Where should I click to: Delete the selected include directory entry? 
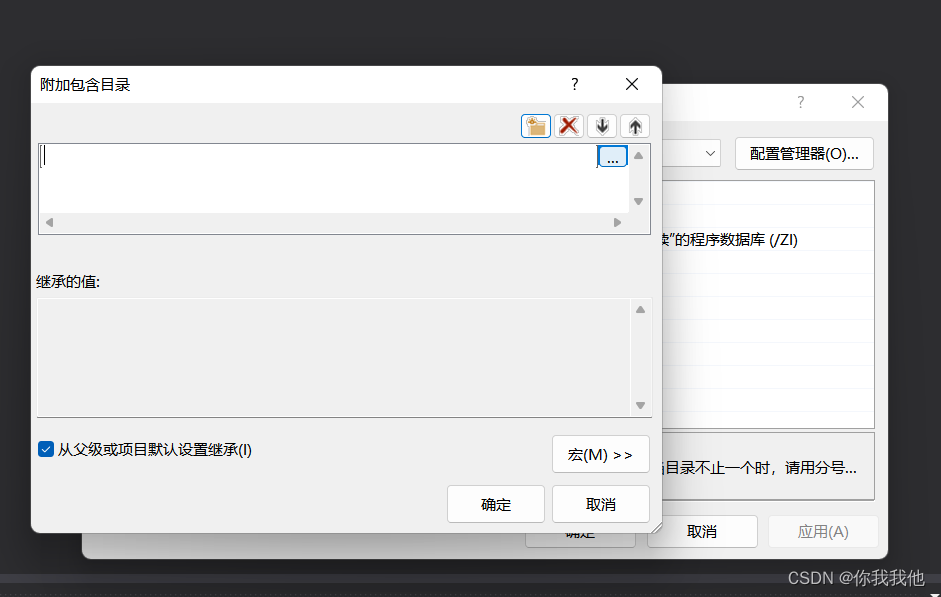click(x=569, y=126)
